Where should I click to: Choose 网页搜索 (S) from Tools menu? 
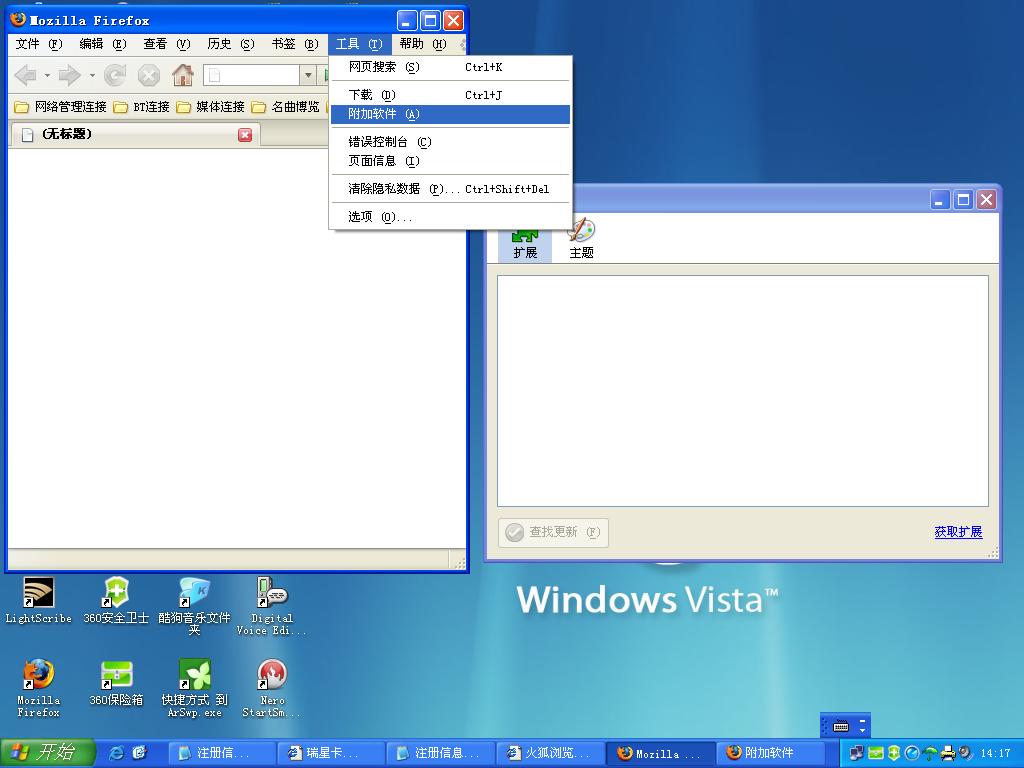click(451, 67)
